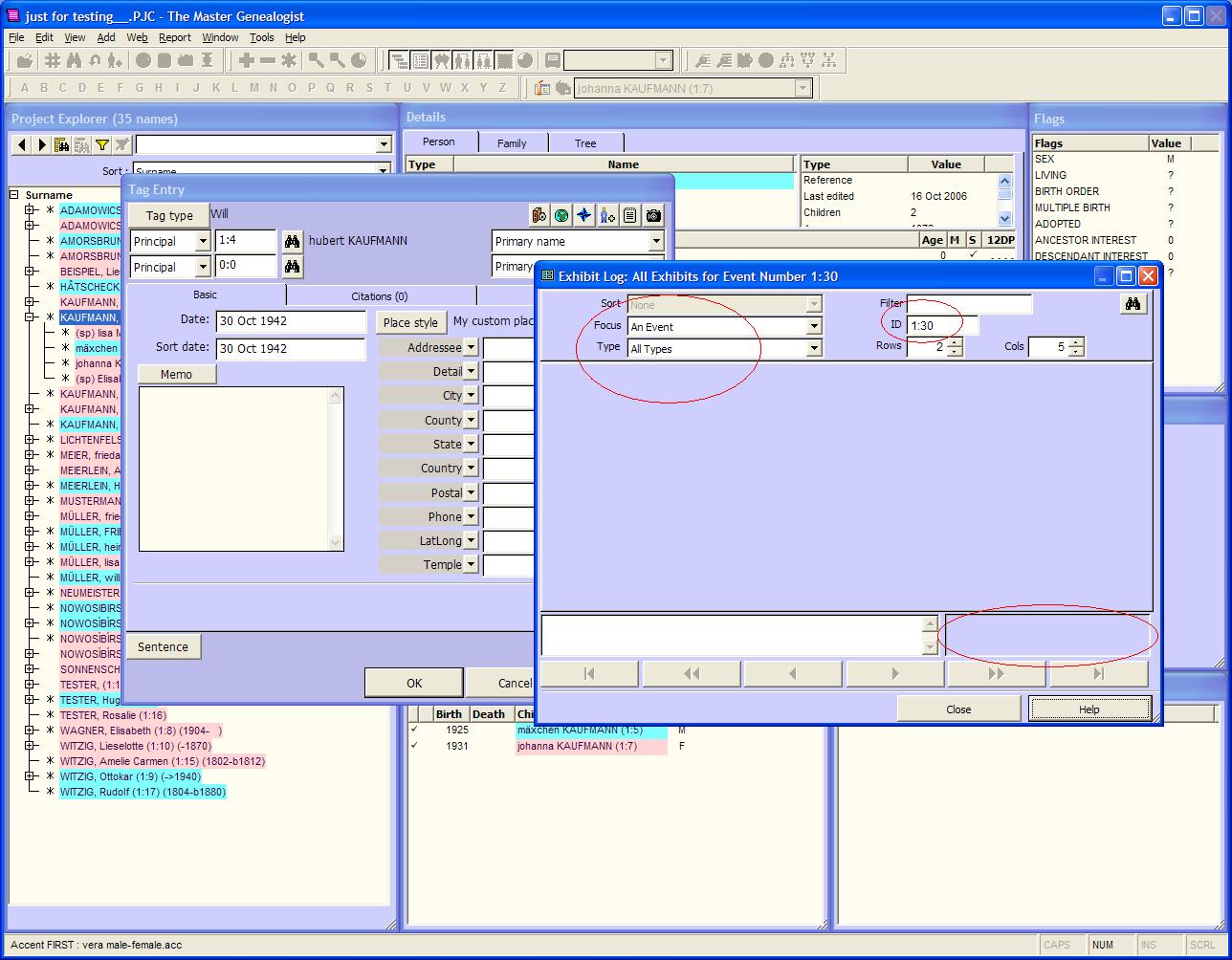Open second Principal role dropdown
The height and width of the screenshot is (960, 1232).
click(203, 267)
